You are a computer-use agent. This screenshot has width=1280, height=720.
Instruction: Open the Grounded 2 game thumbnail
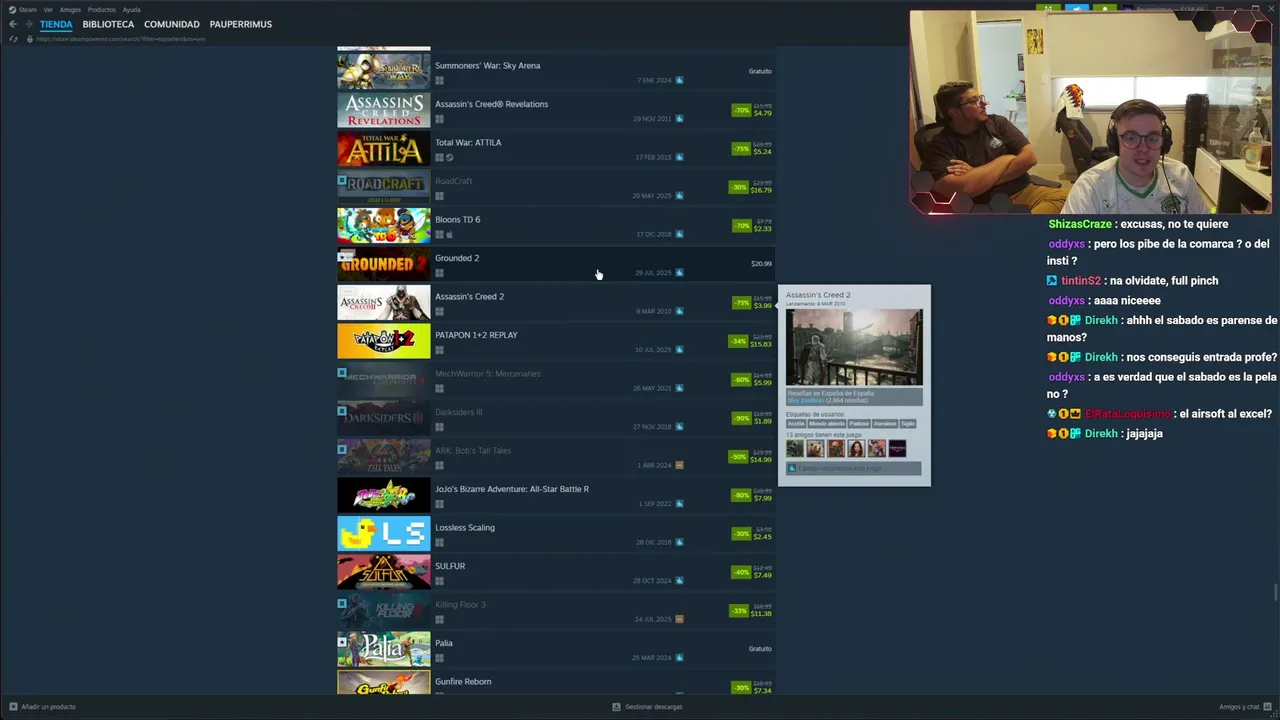(384, 265)
